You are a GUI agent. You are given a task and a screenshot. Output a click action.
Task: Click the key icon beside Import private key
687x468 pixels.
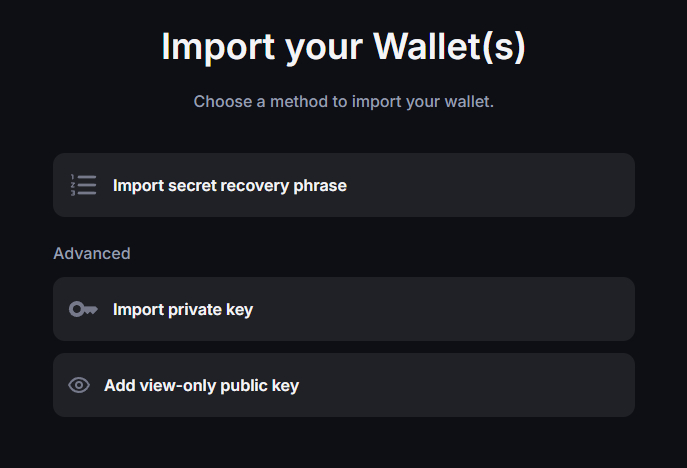[x=83, y=309]
